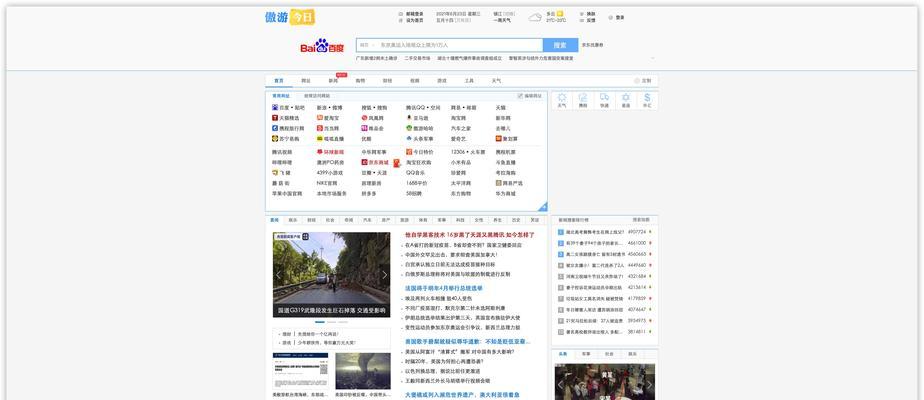Open the tornado news thumbnail
Screen dimensions: 924x400
(363, 371)
